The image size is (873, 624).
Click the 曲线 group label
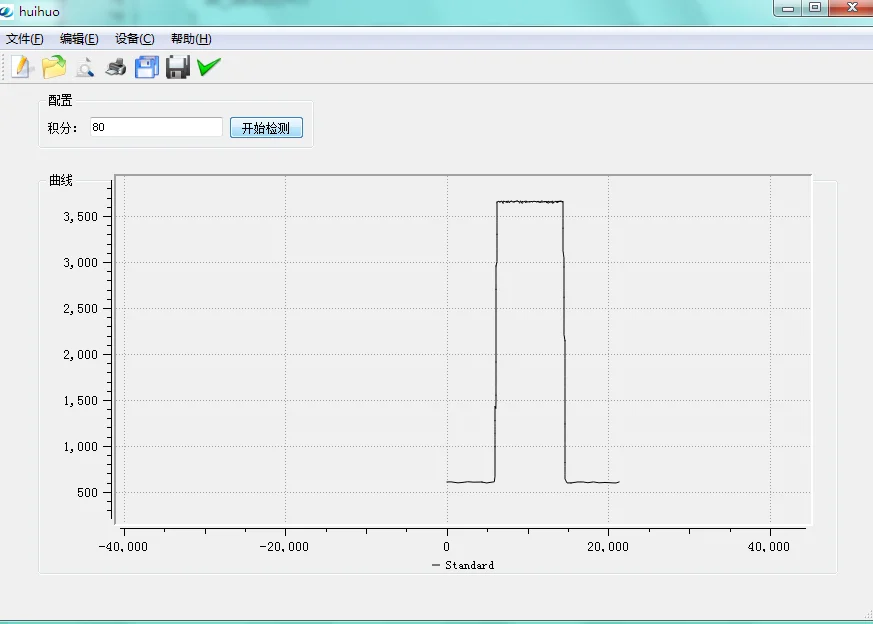(61, 180)
